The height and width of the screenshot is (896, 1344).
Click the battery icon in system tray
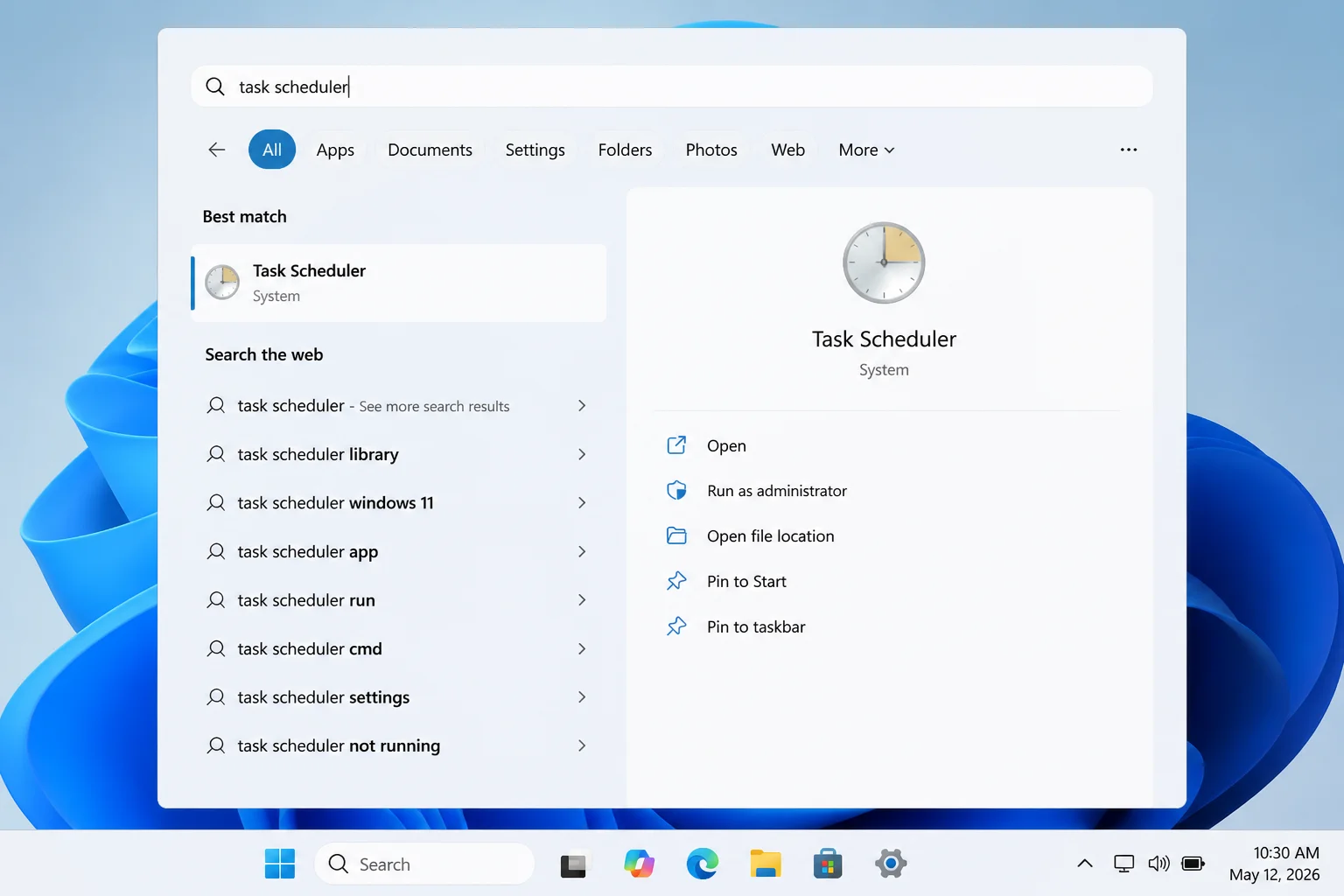pyautogui.click(x=1193, y=864)
